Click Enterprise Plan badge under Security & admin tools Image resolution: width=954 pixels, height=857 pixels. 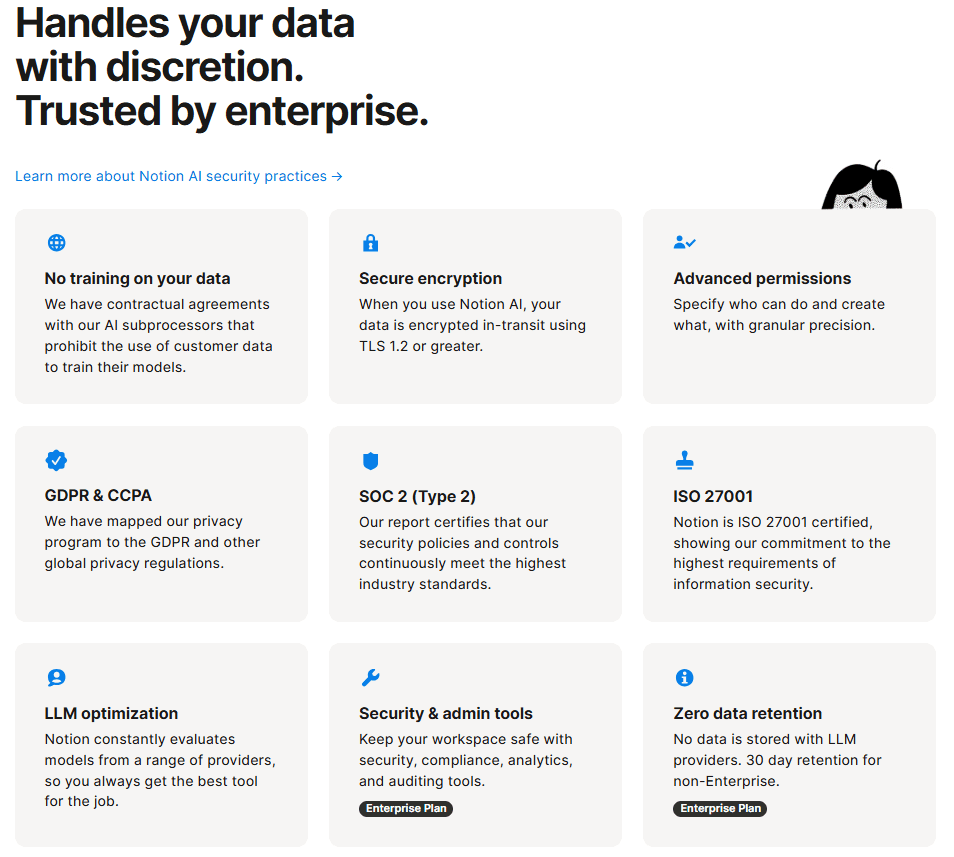[406, 808]
